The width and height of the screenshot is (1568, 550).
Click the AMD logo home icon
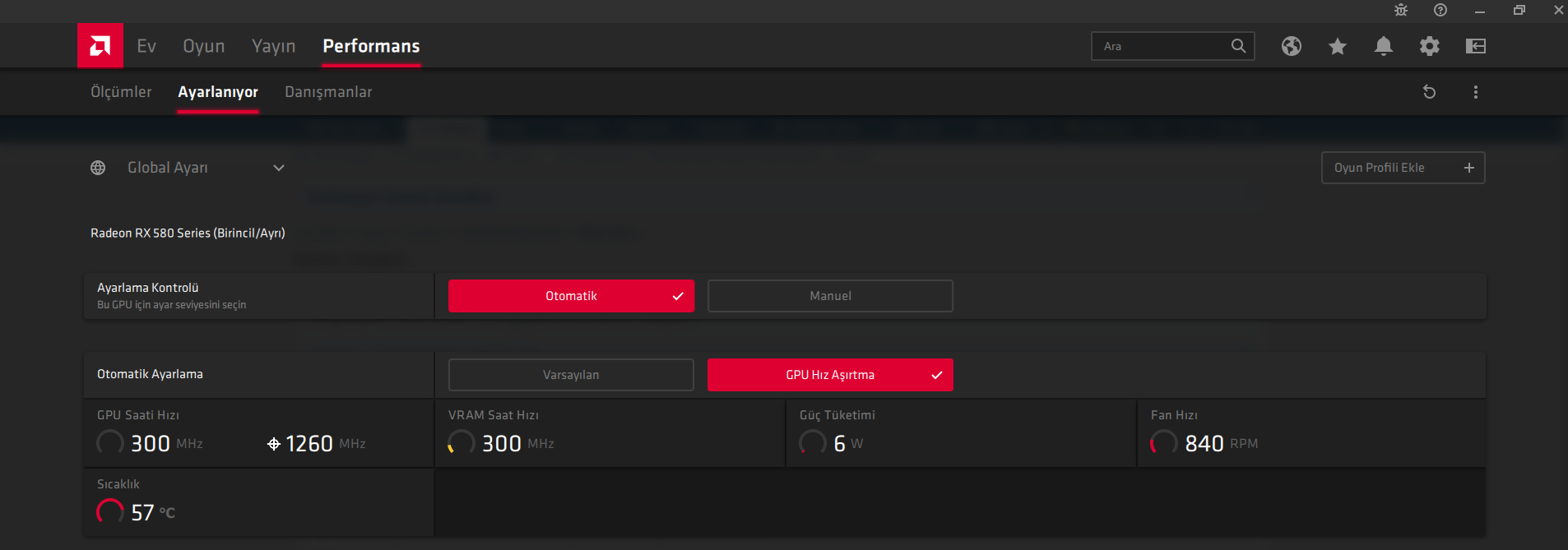pyautogui.click(x=100, y=45)
